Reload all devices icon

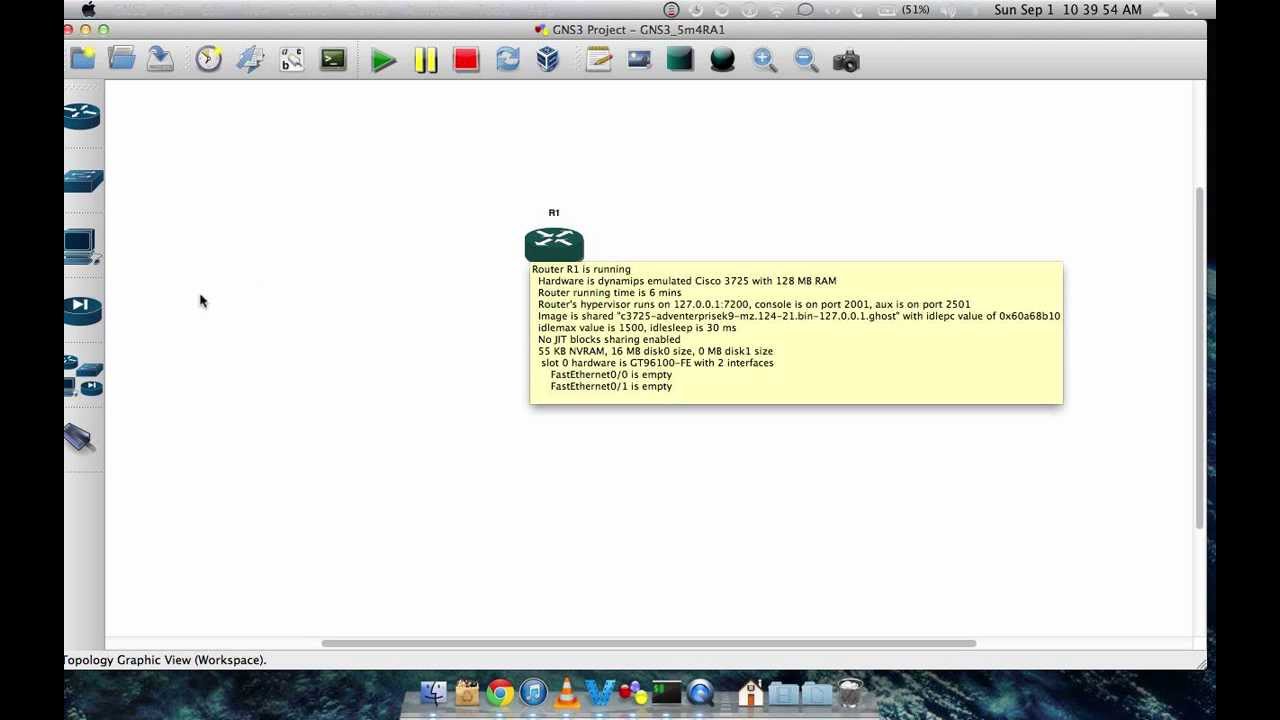tap(508, 60)
